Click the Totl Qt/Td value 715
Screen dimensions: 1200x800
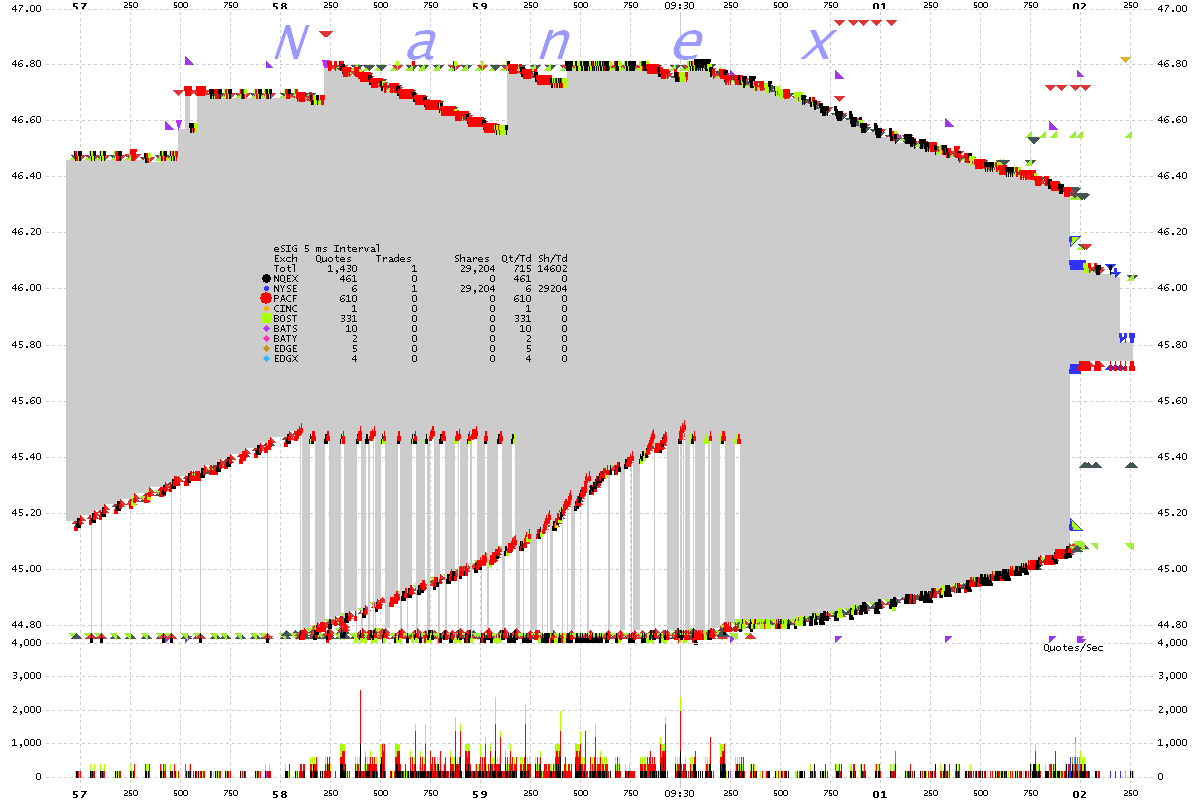pyautogui.click(x=523, y=268)
